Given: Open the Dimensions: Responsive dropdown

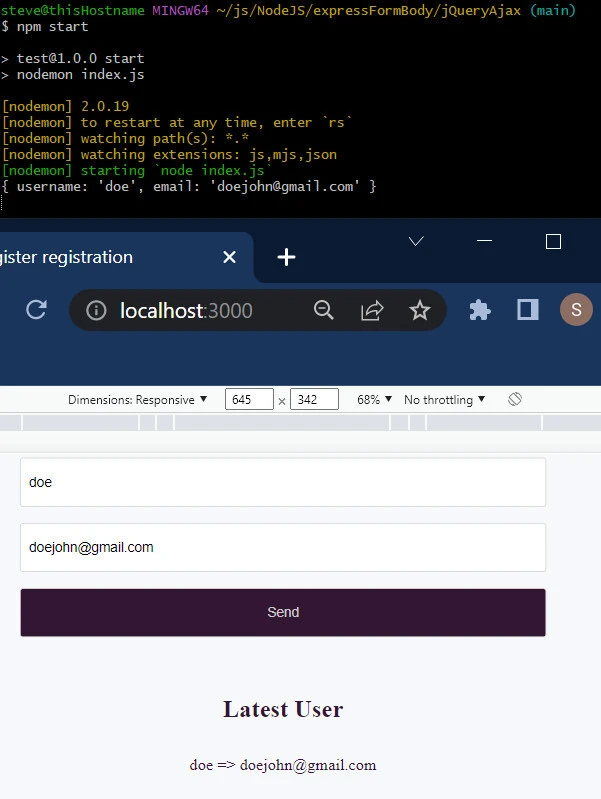Looking at the screenshot, I should (138, 399).
